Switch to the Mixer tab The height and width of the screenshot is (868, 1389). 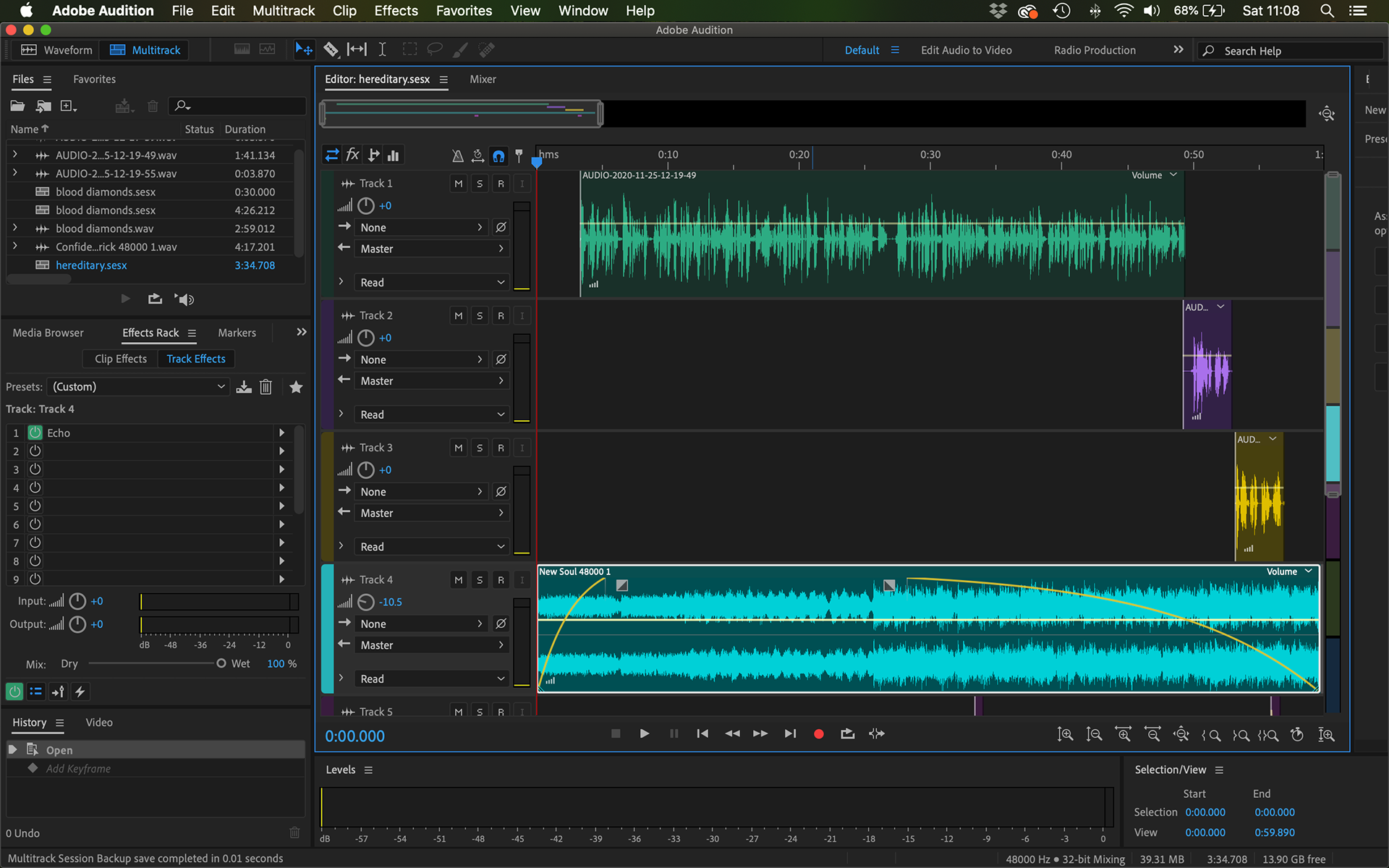[483, 80]
